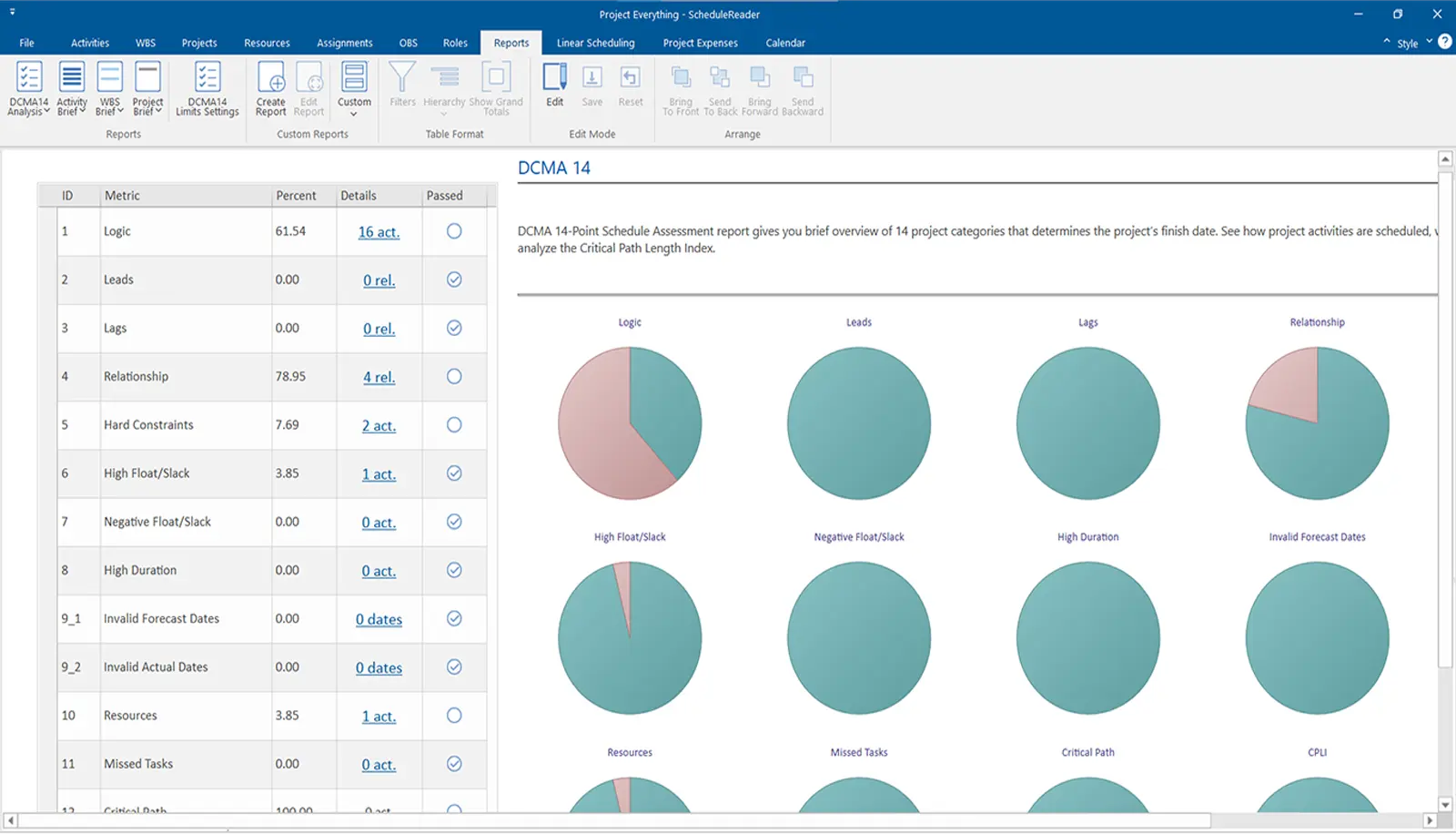1456x834 pixels.
Task: Toggle the Passed checkmark for Leads row
Action: click(454, 280)
